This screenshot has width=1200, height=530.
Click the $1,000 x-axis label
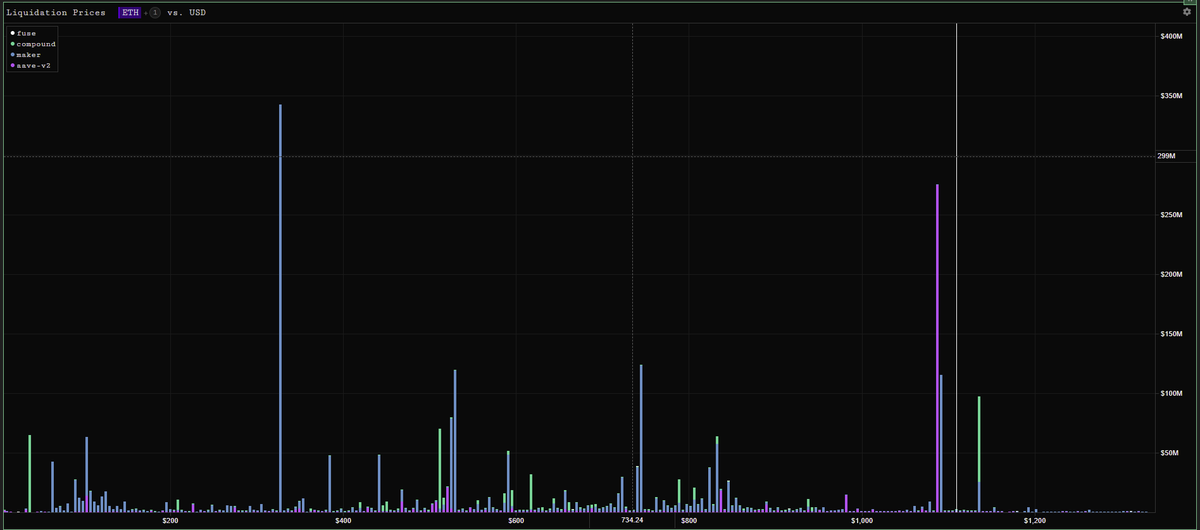pos(862,521)
